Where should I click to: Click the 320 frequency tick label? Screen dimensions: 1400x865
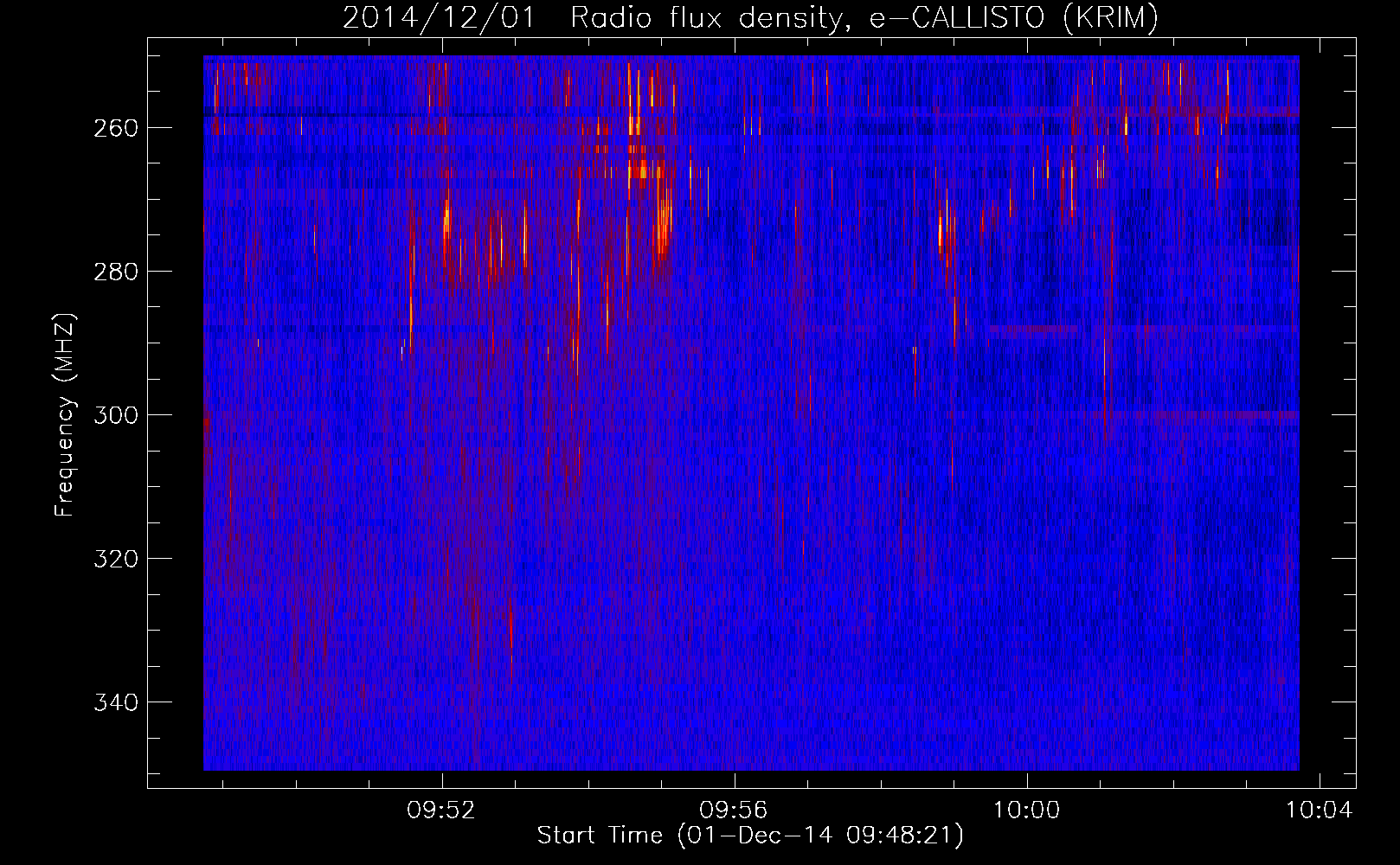pos(114,559)
